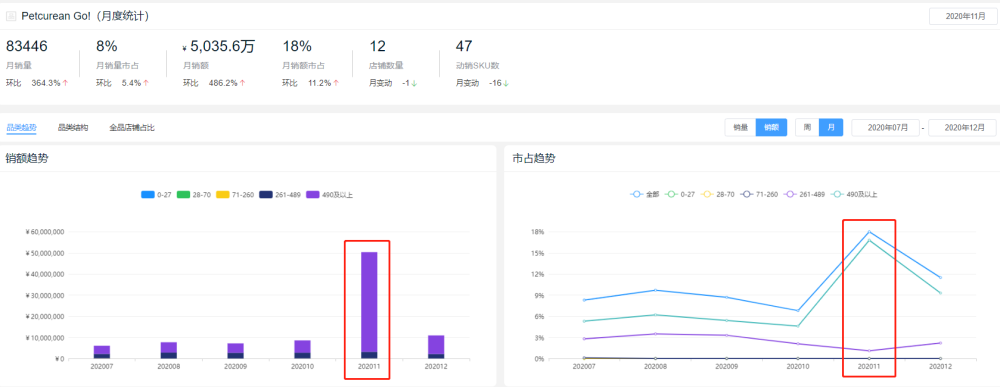This screenshot has width=1000, height=387.
Task: Click the red up arrow beside 11.2%
Action: (335, 83)
